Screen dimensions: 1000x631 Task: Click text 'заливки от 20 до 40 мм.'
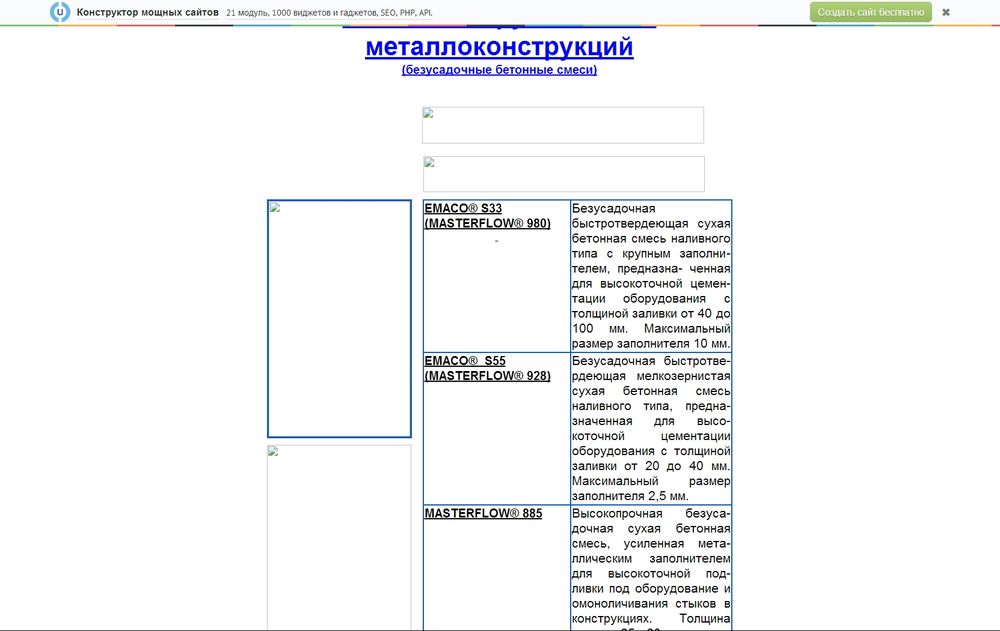[651, 466]
